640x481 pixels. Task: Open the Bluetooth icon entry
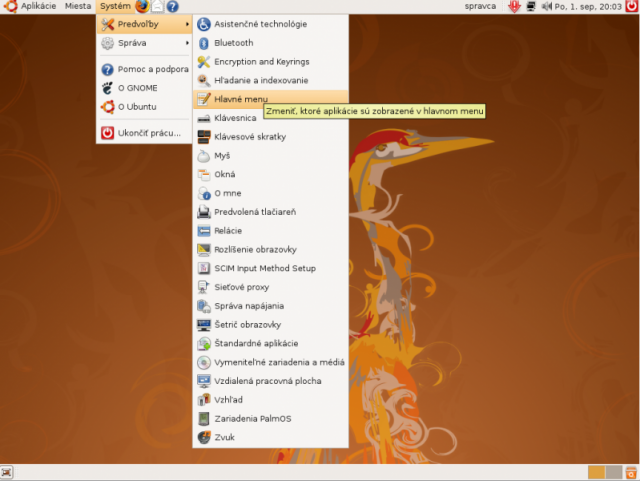204,43
